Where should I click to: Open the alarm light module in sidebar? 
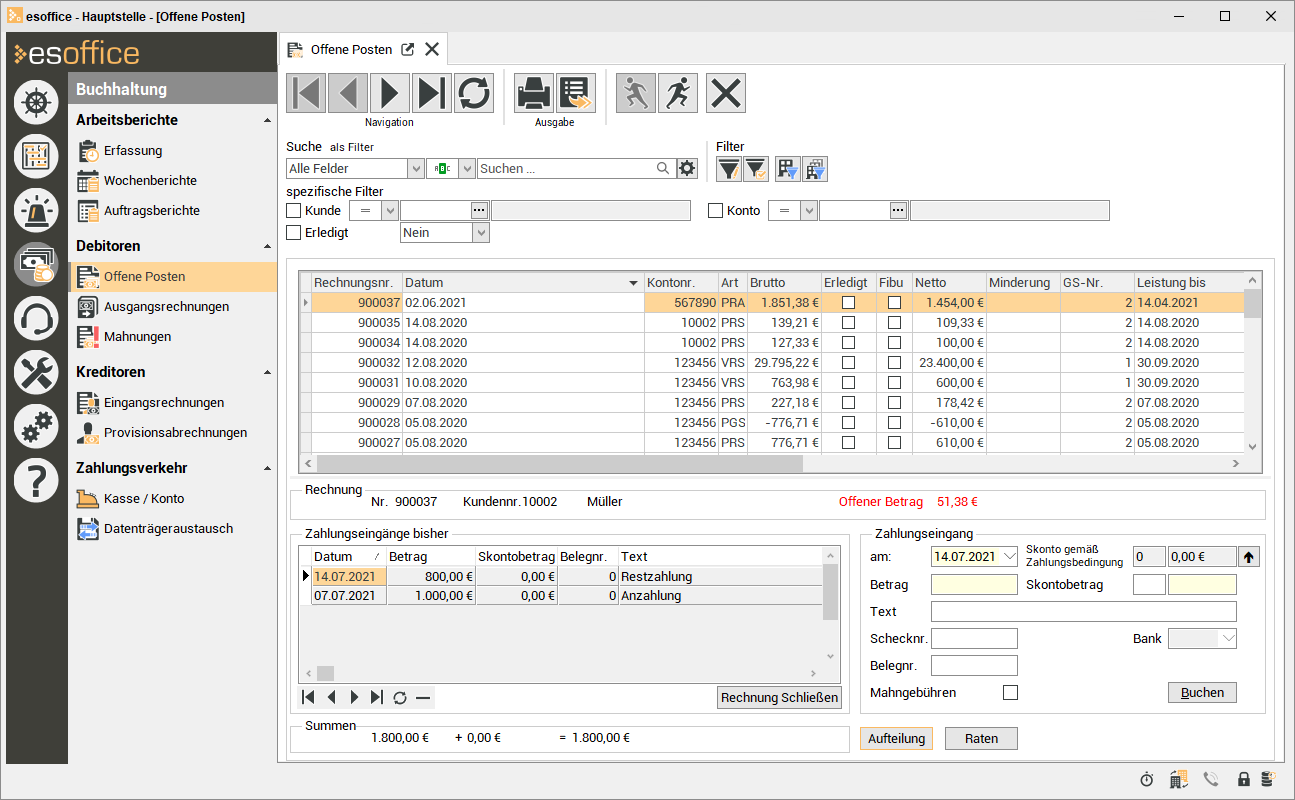[x=36, y=210]
